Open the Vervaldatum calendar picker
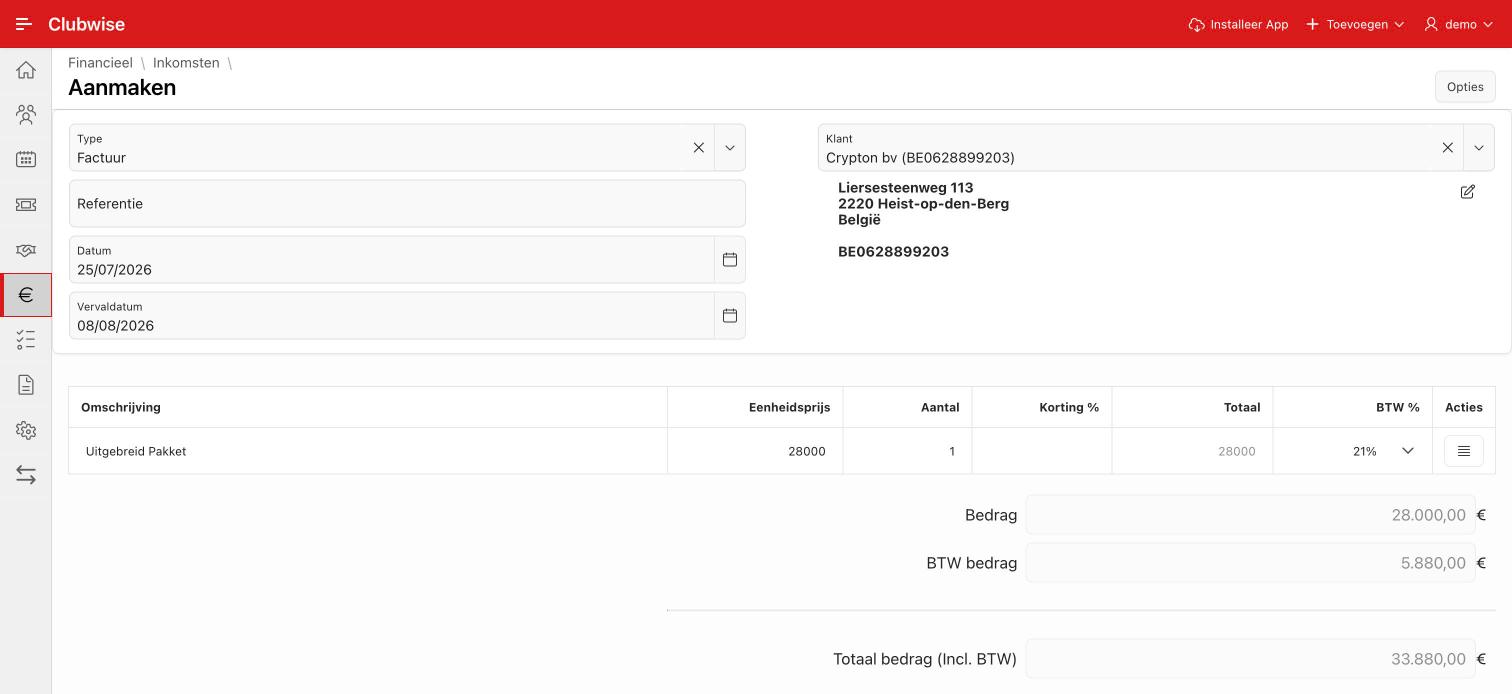Screen dimensions: 1512x694 click(x=730, y=316)
